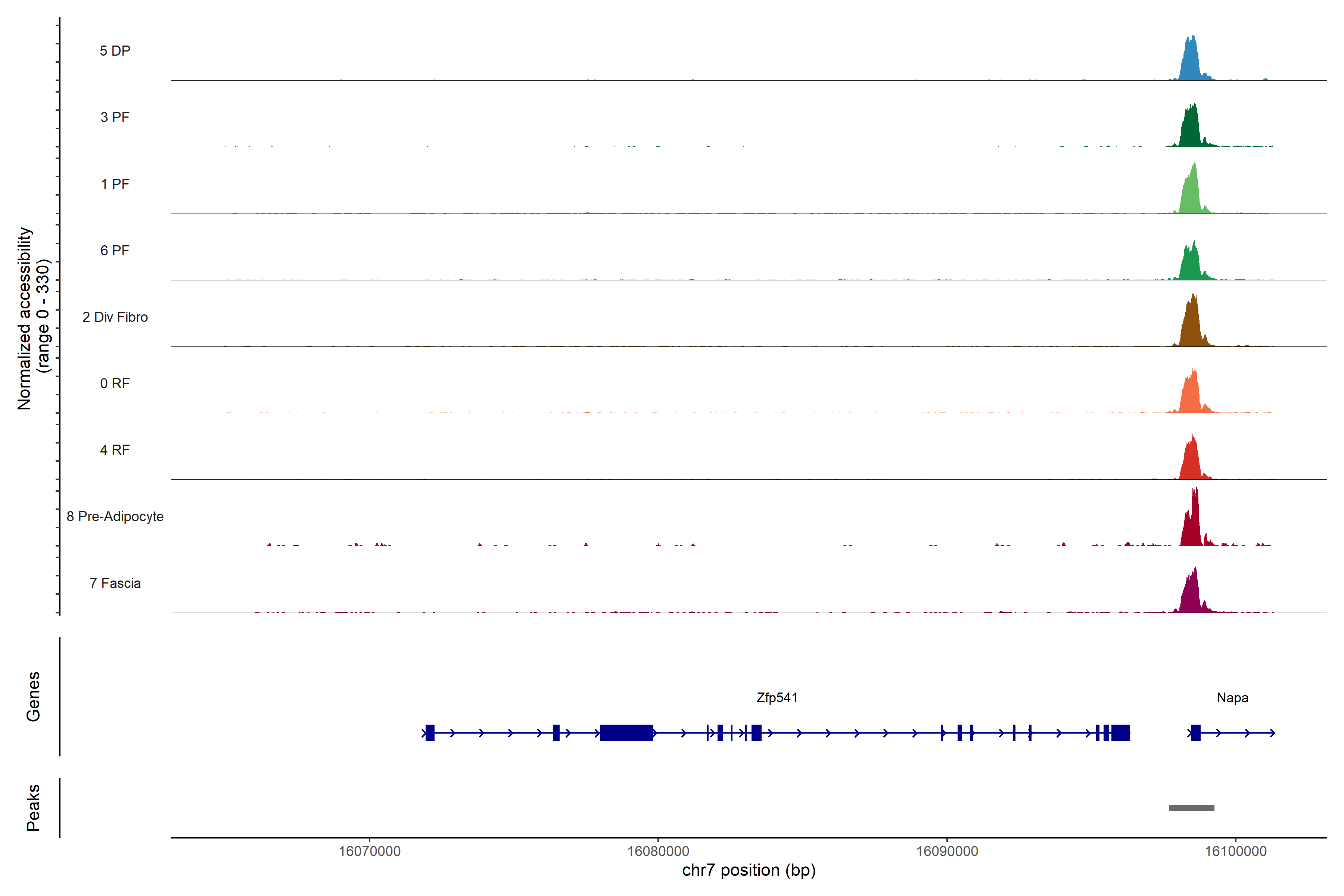Click the chr7 position (bp) axis title
This screenshot has height=896, width=1344.
click(749, 870)
